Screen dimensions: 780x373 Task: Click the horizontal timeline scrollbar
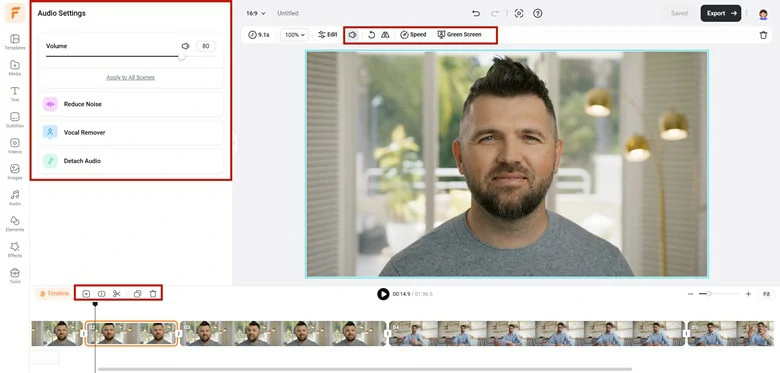365,369
